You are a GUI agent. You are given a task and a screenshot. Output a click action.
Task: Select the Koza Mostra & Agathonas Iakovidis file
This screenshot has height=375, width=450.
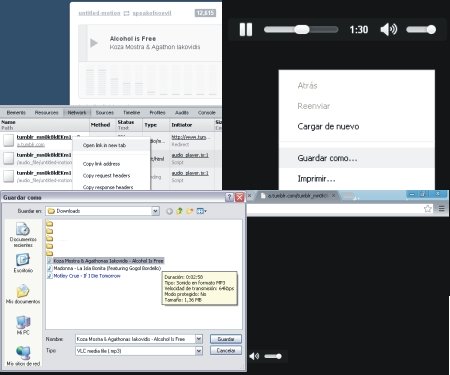tap(106, 261)
